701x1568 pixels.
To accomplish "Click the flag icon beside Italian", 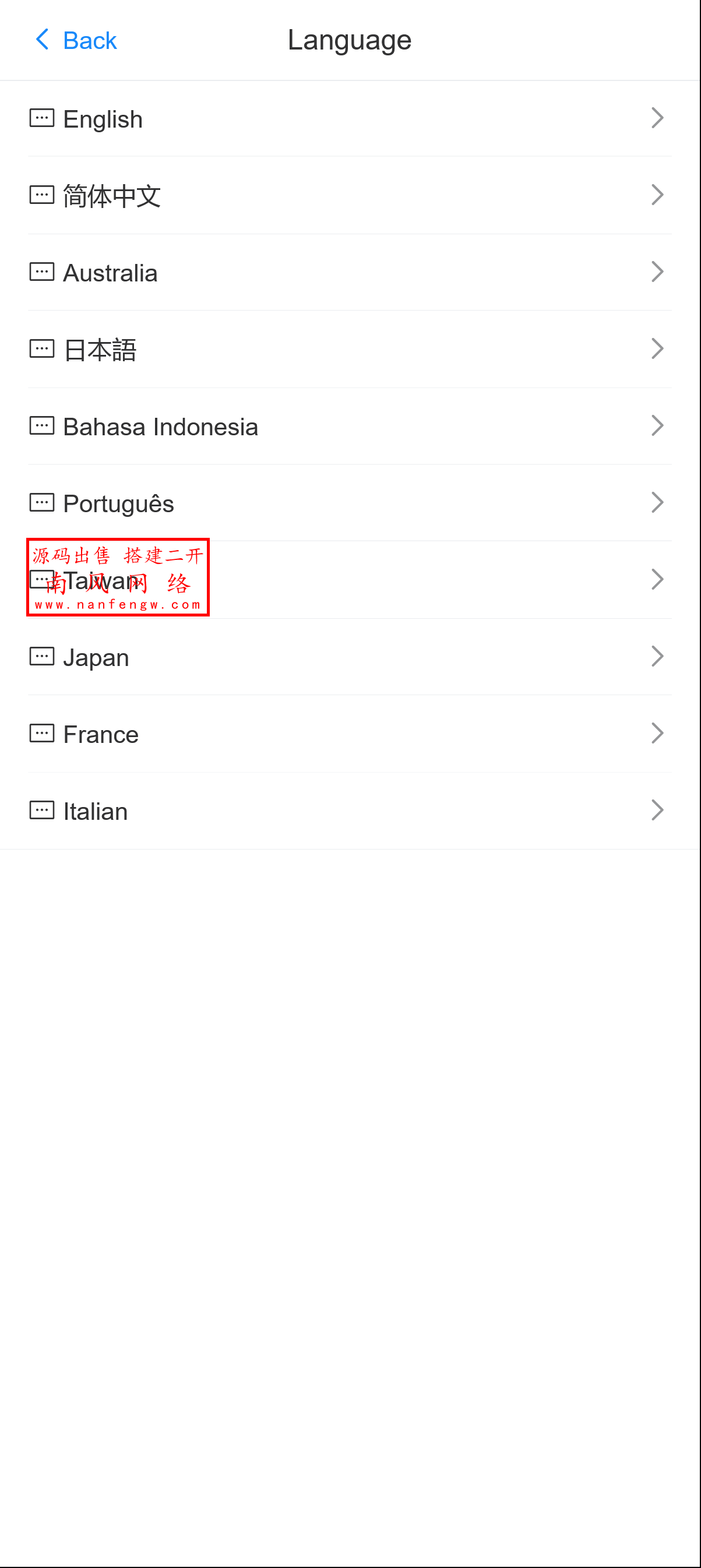I will coord(41,810).
